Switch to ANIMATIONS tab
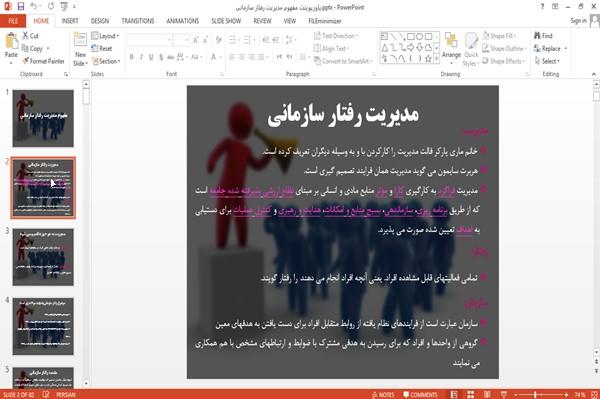The image size is (600, 399). tap(183, 21)
